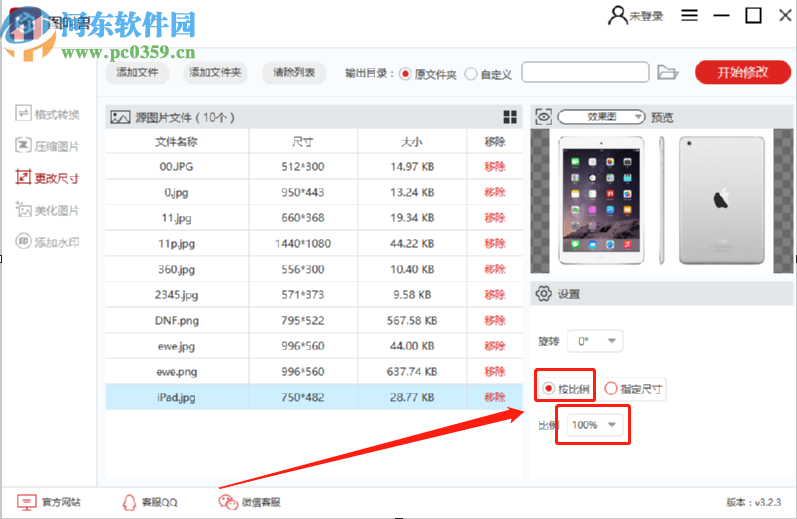Select the 0.jpg file name

click(x=176, y=192)
